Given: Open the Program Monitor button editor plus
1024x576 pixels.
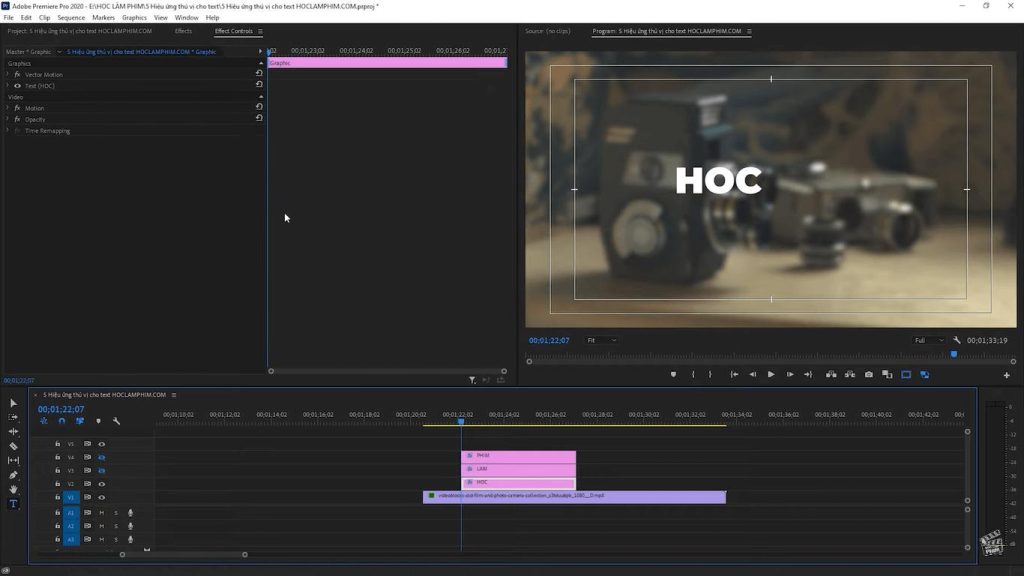Looking at the screenshot, I should pyautogui.click(x=1006, y=375).
